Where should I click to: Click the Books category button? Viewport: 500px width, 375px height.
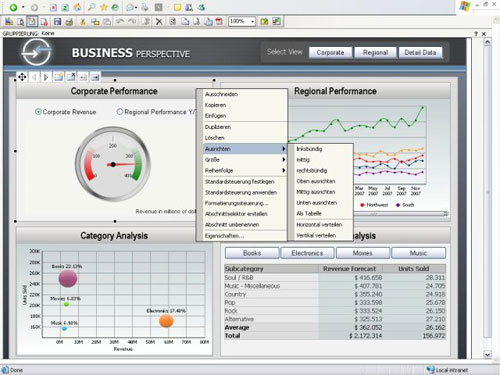tap(252, 253)
